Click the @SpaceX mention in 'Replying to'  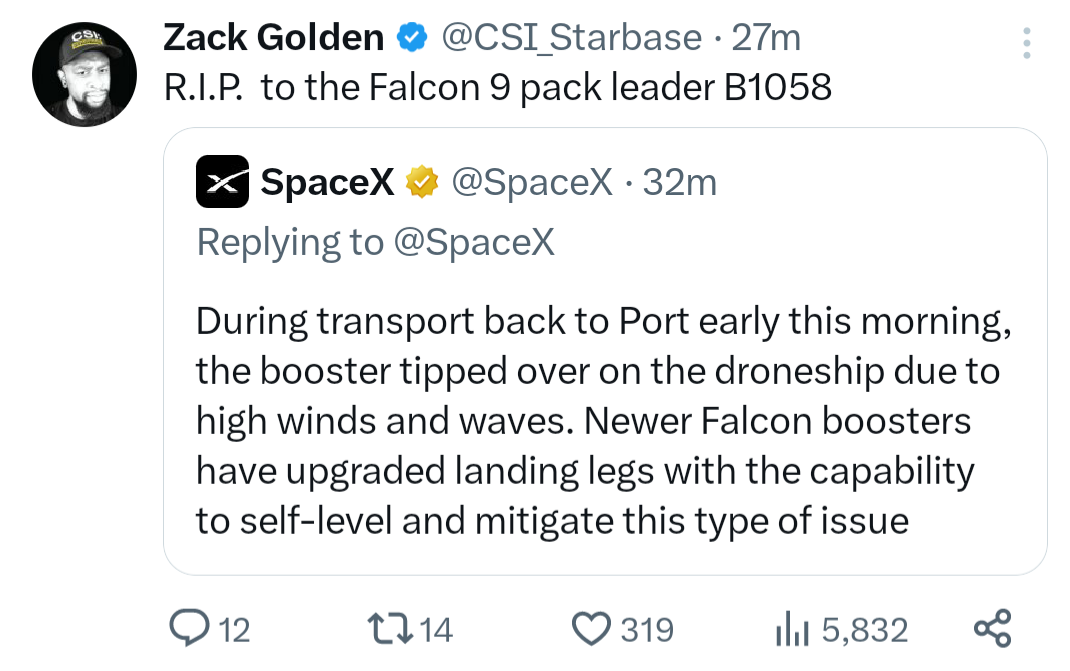[x=475, y=242]
